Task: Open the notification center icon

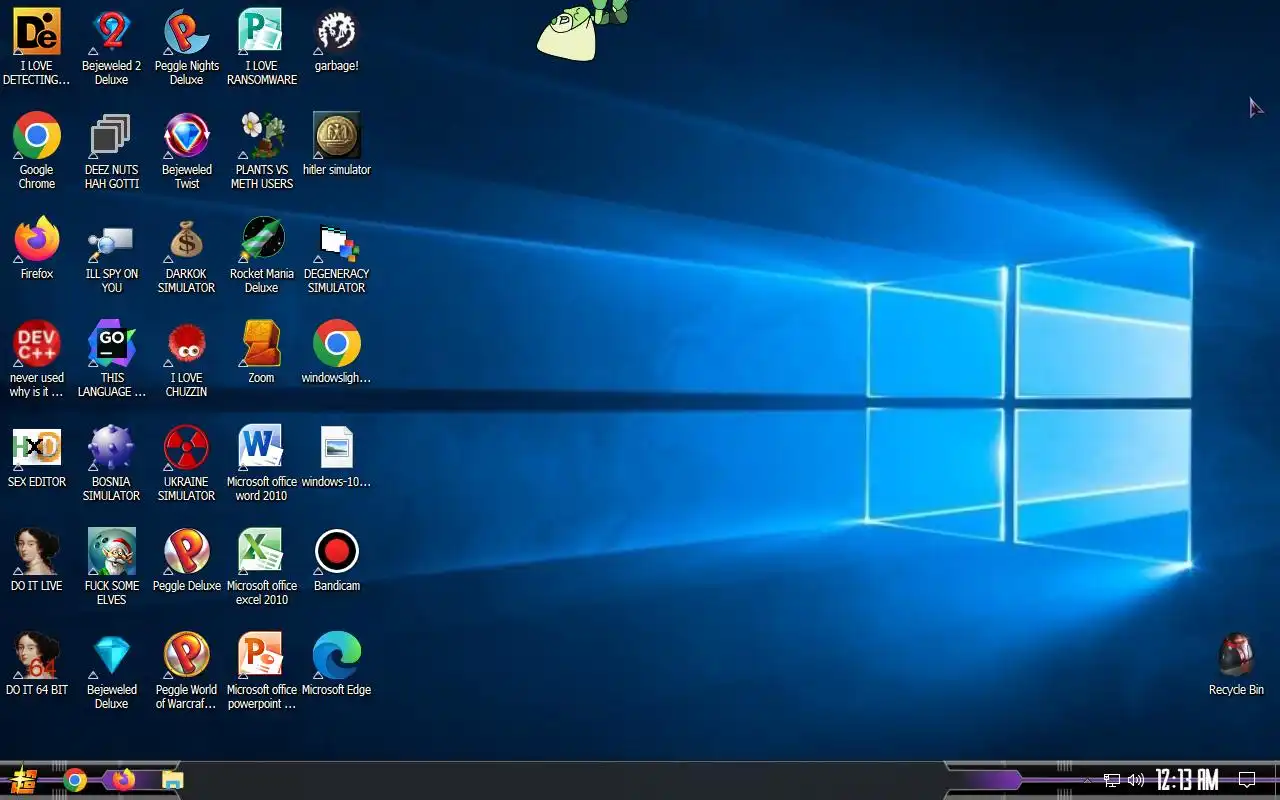Action: pos(1247,780)
